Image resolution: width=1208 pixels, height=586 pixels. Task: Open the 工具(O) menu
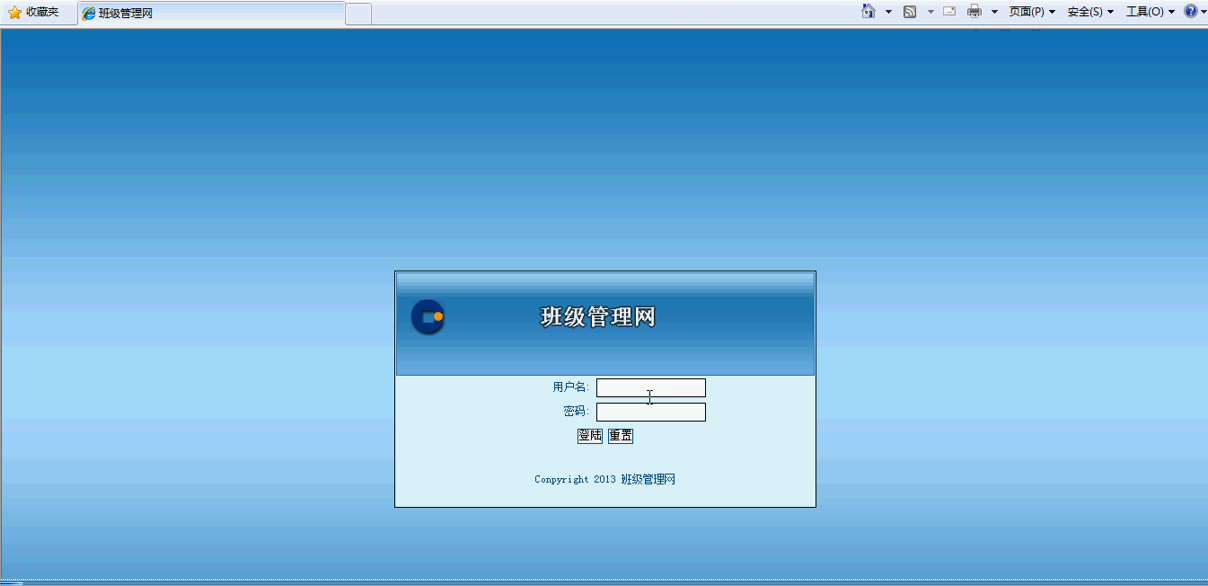pos(1150,12)
